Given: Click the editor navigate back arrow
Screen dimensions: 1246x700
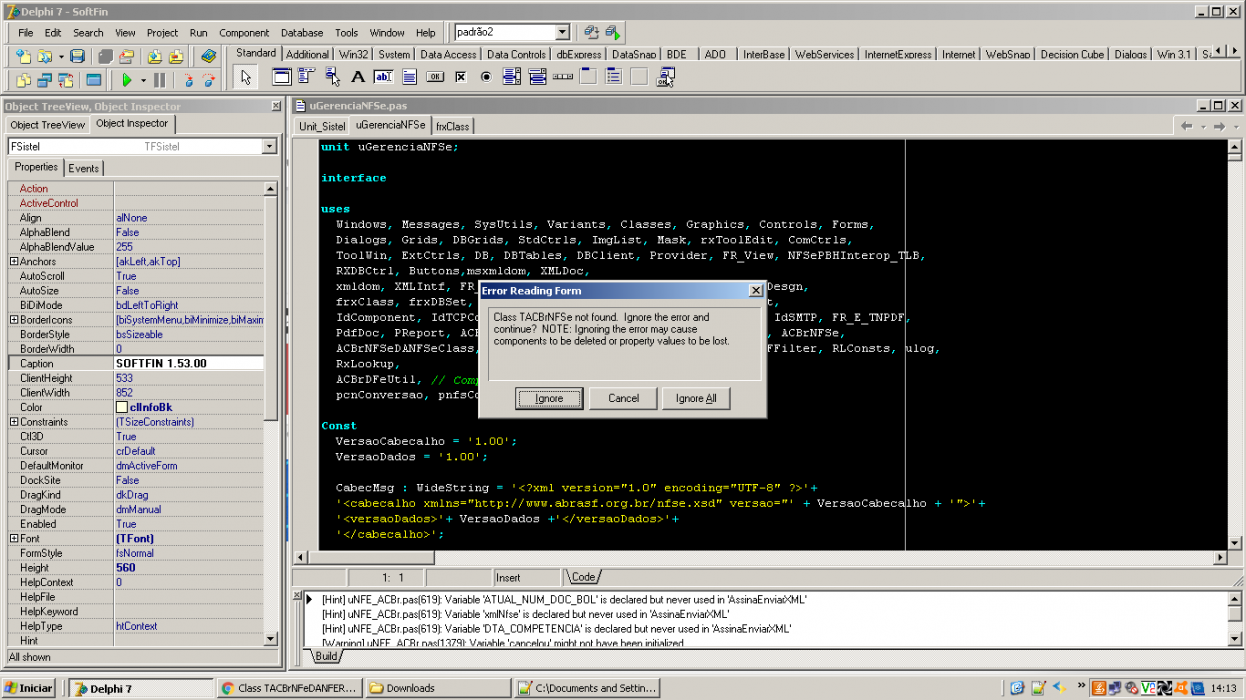Looking at the screenshot, I should click(x=1187, y=126).
